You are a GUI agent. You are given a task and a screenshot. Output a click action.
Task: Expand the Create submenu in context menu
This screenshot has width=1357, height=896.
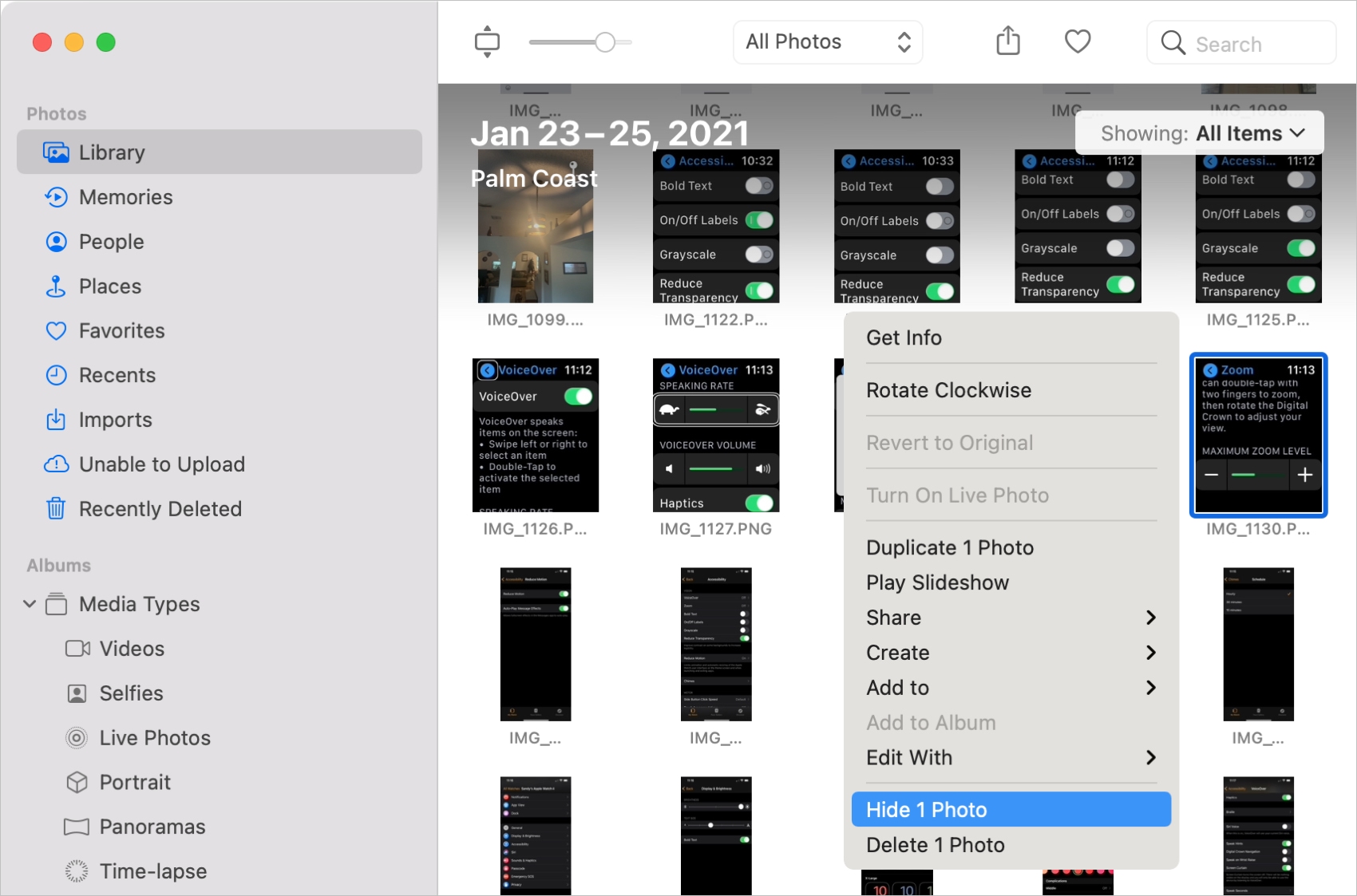[x=1011, y=653]
